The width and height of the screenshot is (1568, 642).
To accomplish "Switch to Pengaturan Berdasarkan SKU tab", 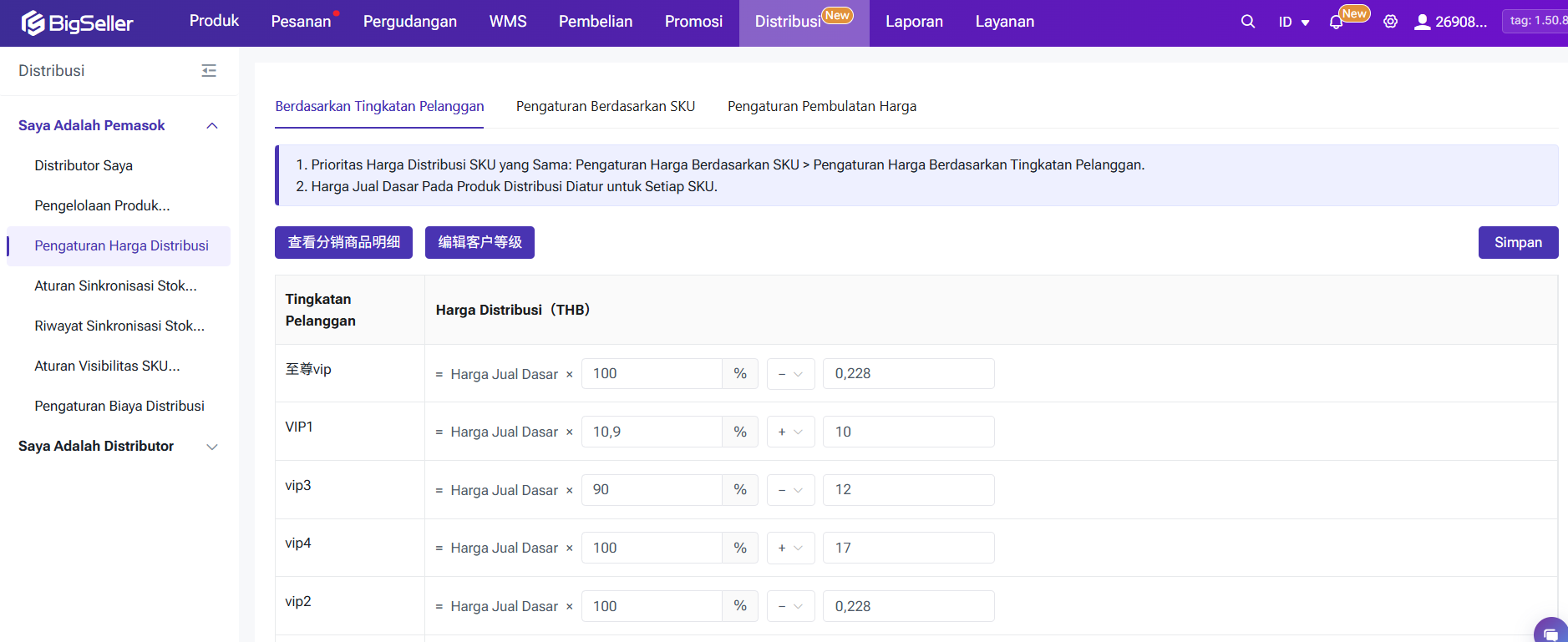I will tap(605, 106).
